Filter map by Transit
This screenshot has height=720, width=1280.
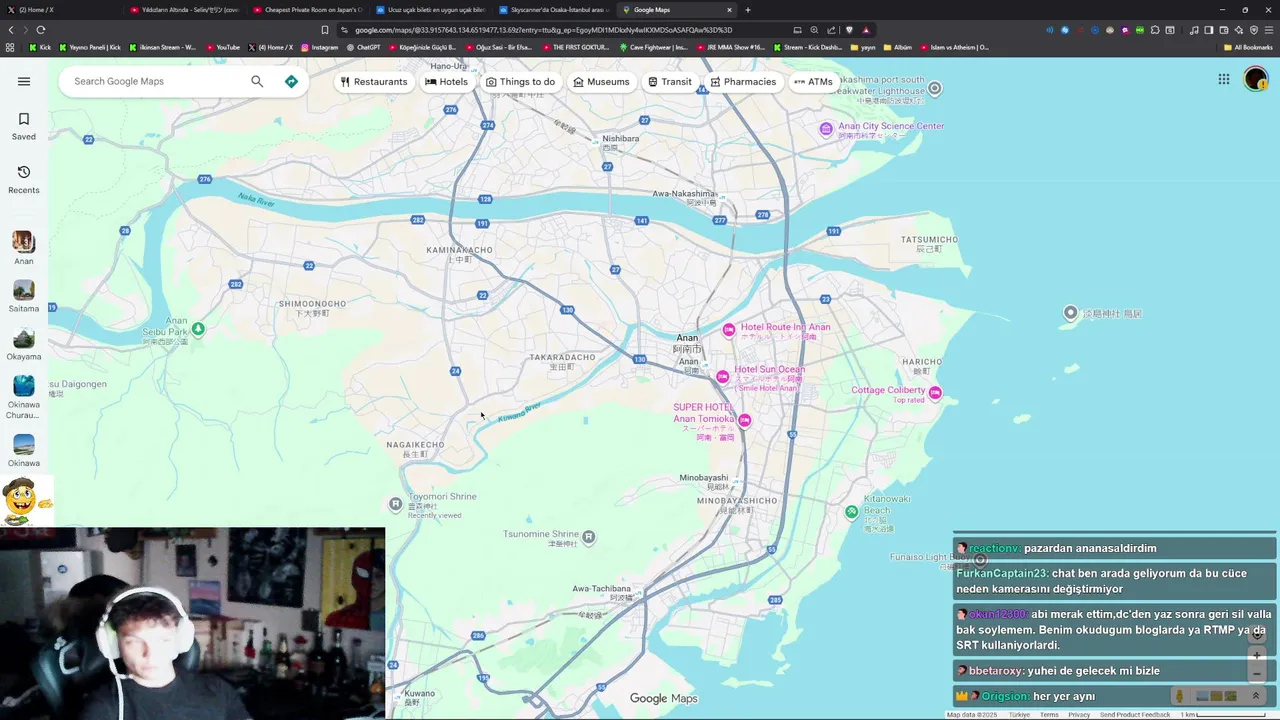[x=670, y=82]
